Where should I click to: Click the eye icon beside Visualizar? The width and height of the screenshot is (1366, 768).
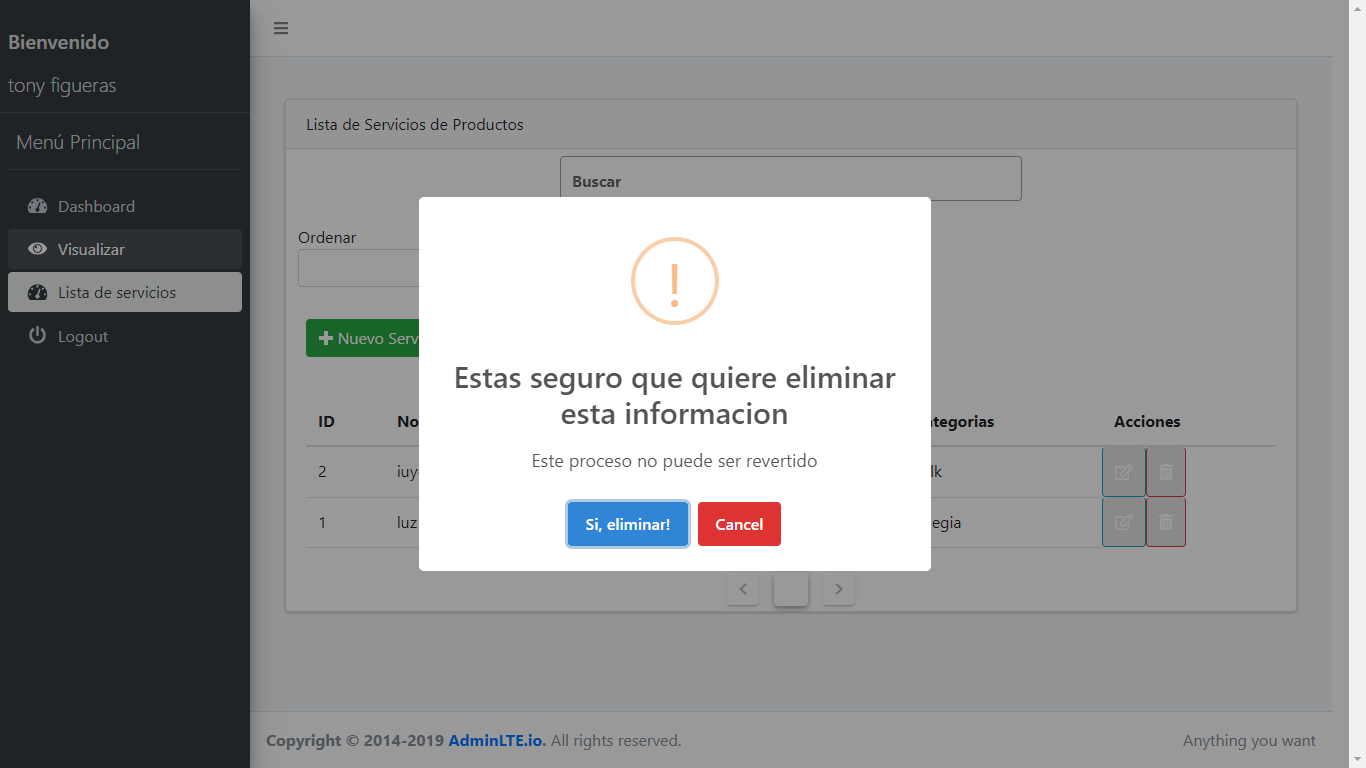[x=37, y=249]
